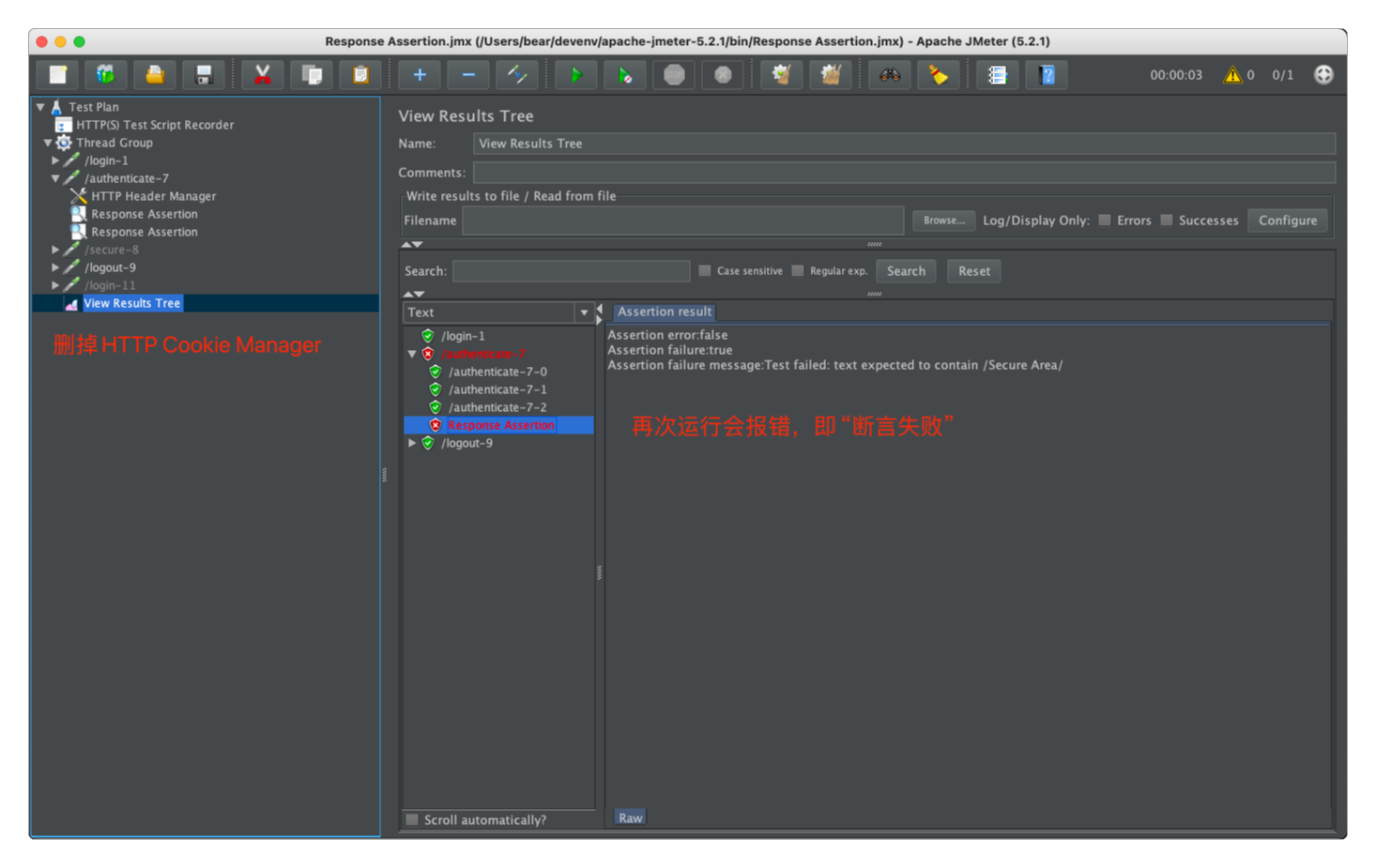
Task: Enable the Successes only checkbox
Action: (x=1167, y=221)
